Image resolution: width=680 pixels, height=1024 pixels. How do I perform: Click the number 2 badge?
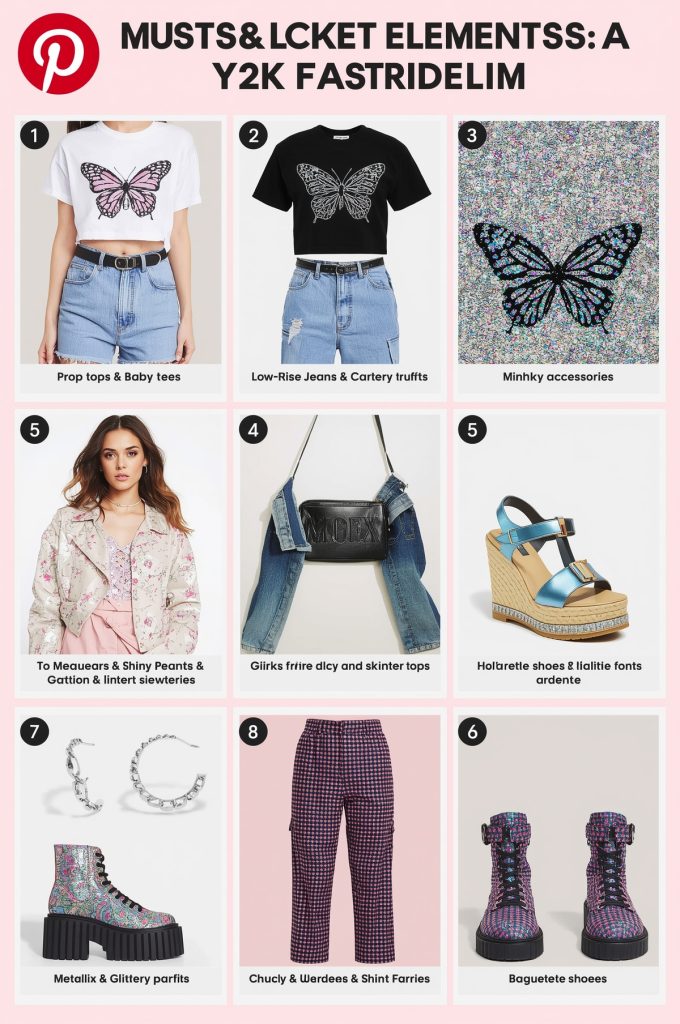(253, 136)
